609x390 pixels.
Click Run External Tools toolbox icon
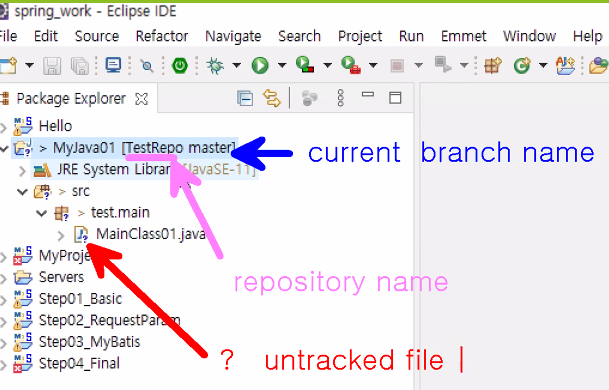coord(351,65)
